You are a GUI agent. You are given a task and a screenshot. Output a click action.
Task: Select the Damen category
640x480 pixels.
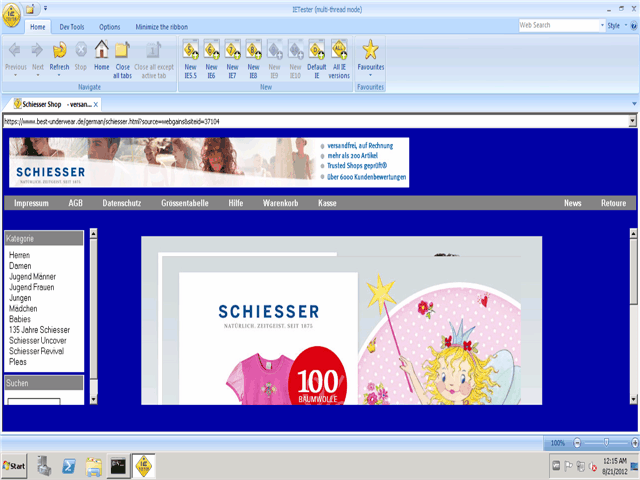click(x=20, y=266)
